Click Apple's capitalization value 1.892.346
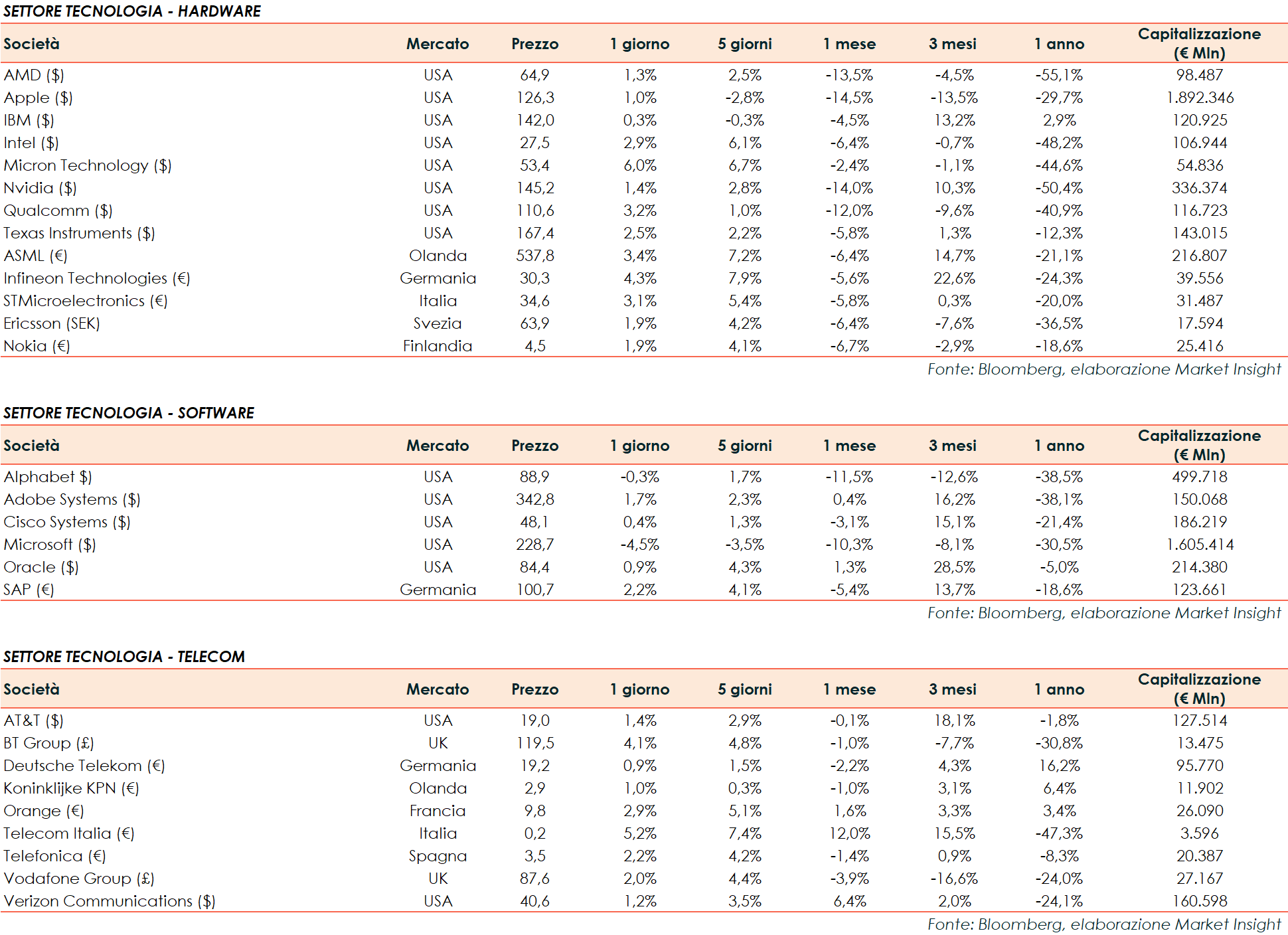The width and height of the screenshot is (1288, 935). tap(1200, 98)
